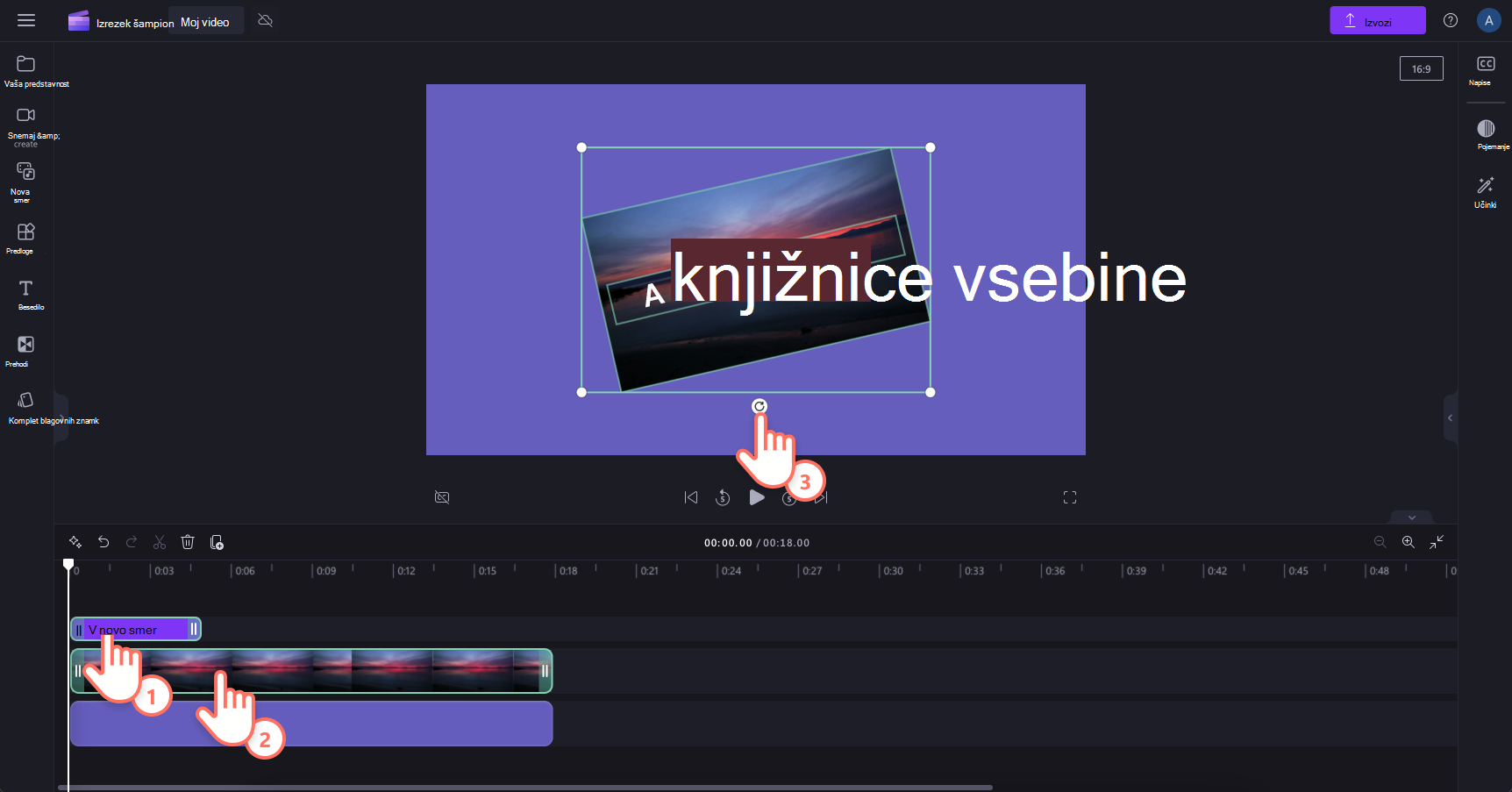The height and width of the screenshot is (792, 1512).
Task: Click the right trim handle of video clip
Action: coord(545,671)
